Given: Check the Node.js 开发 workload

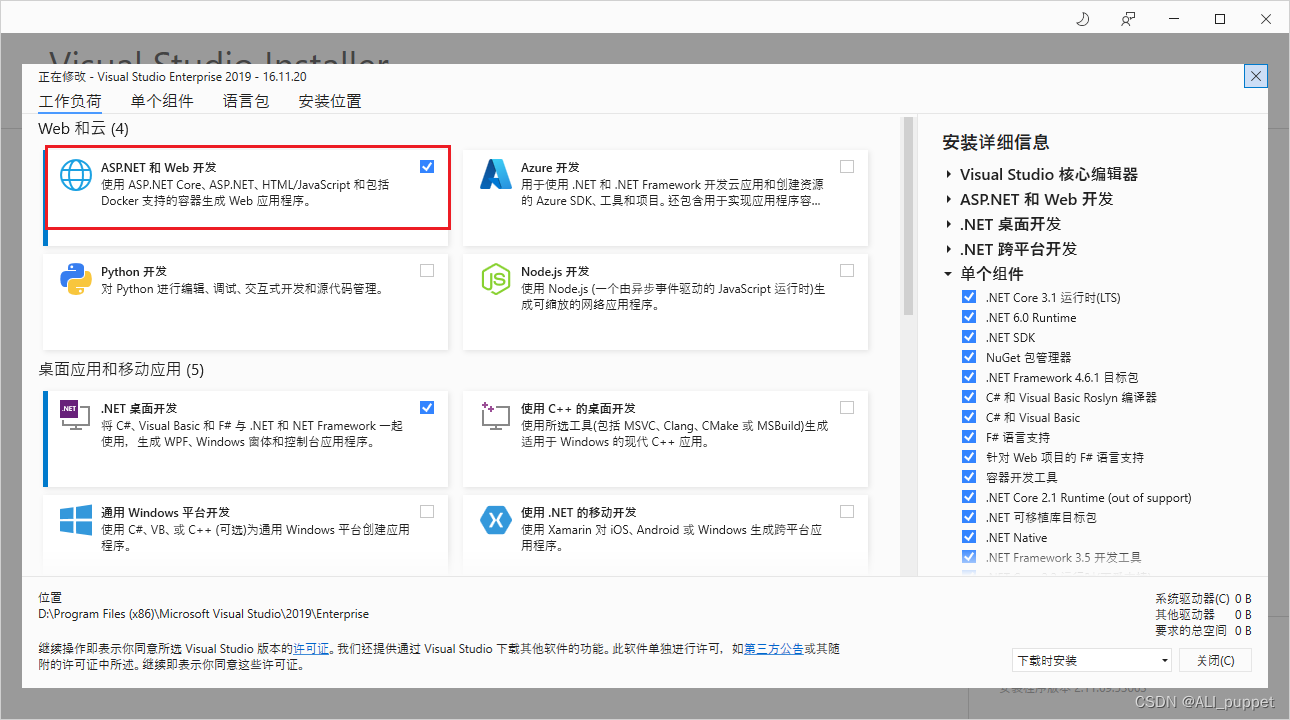Looking at the screenshot, I should tap(847, 270).
